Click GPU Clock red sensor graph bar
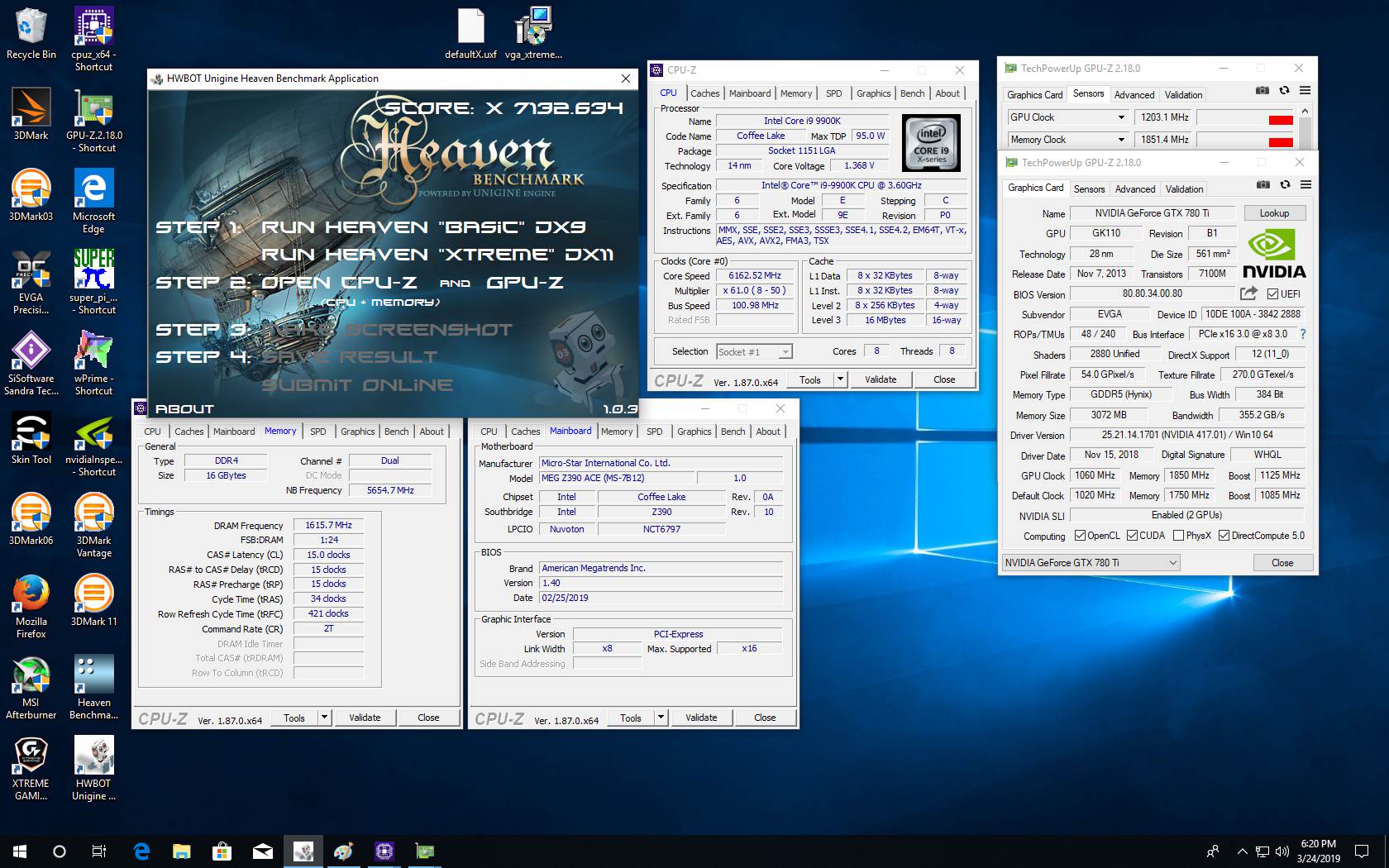This screenshot has height=868, width=1389. pyautogui.click(x=1281, y=121)
